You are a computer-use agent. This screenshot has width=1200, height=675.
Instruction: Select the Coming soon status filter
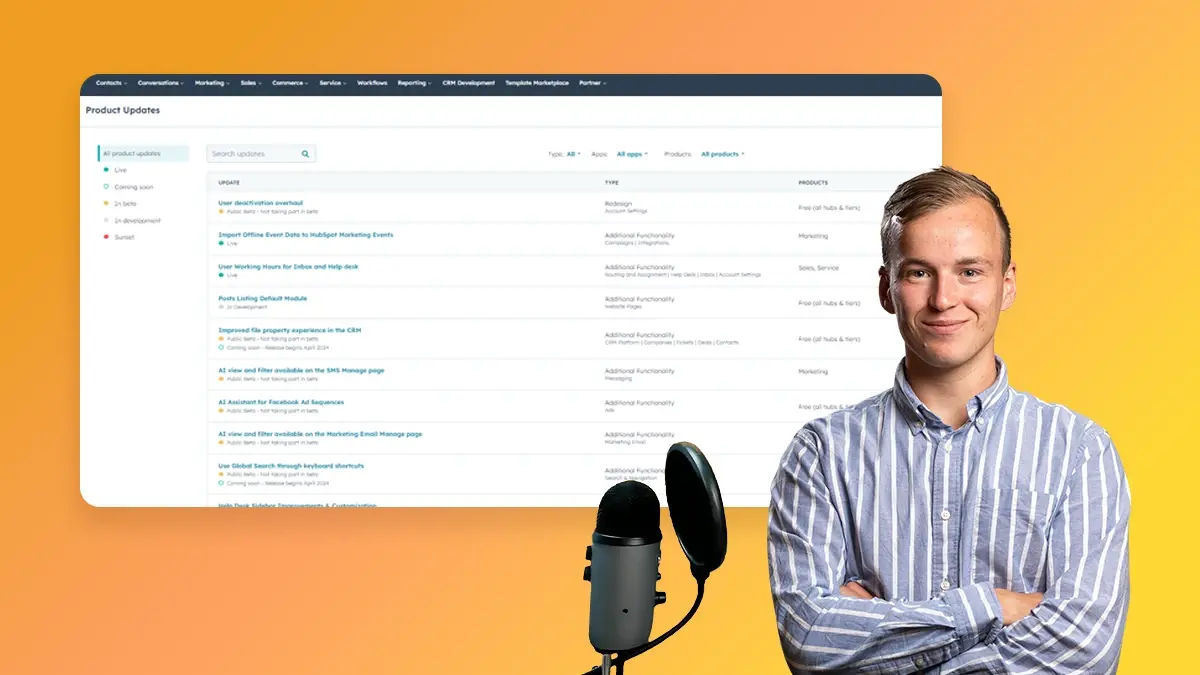133,187
